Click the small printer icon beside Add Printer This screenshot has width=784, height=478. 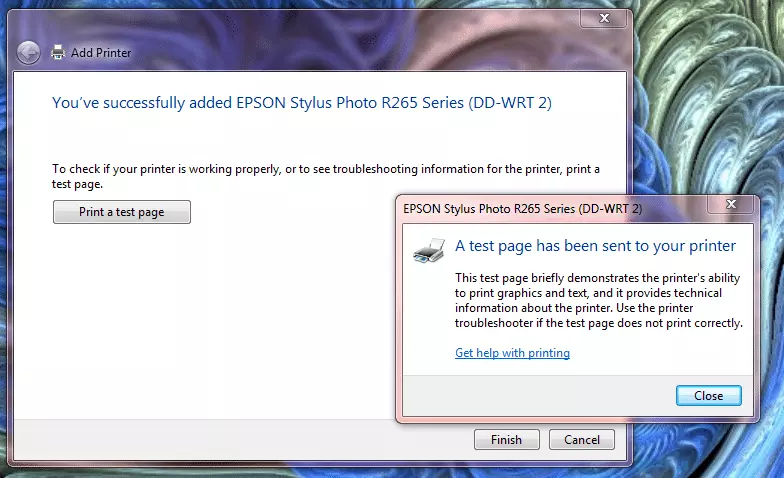pos(58,52)
